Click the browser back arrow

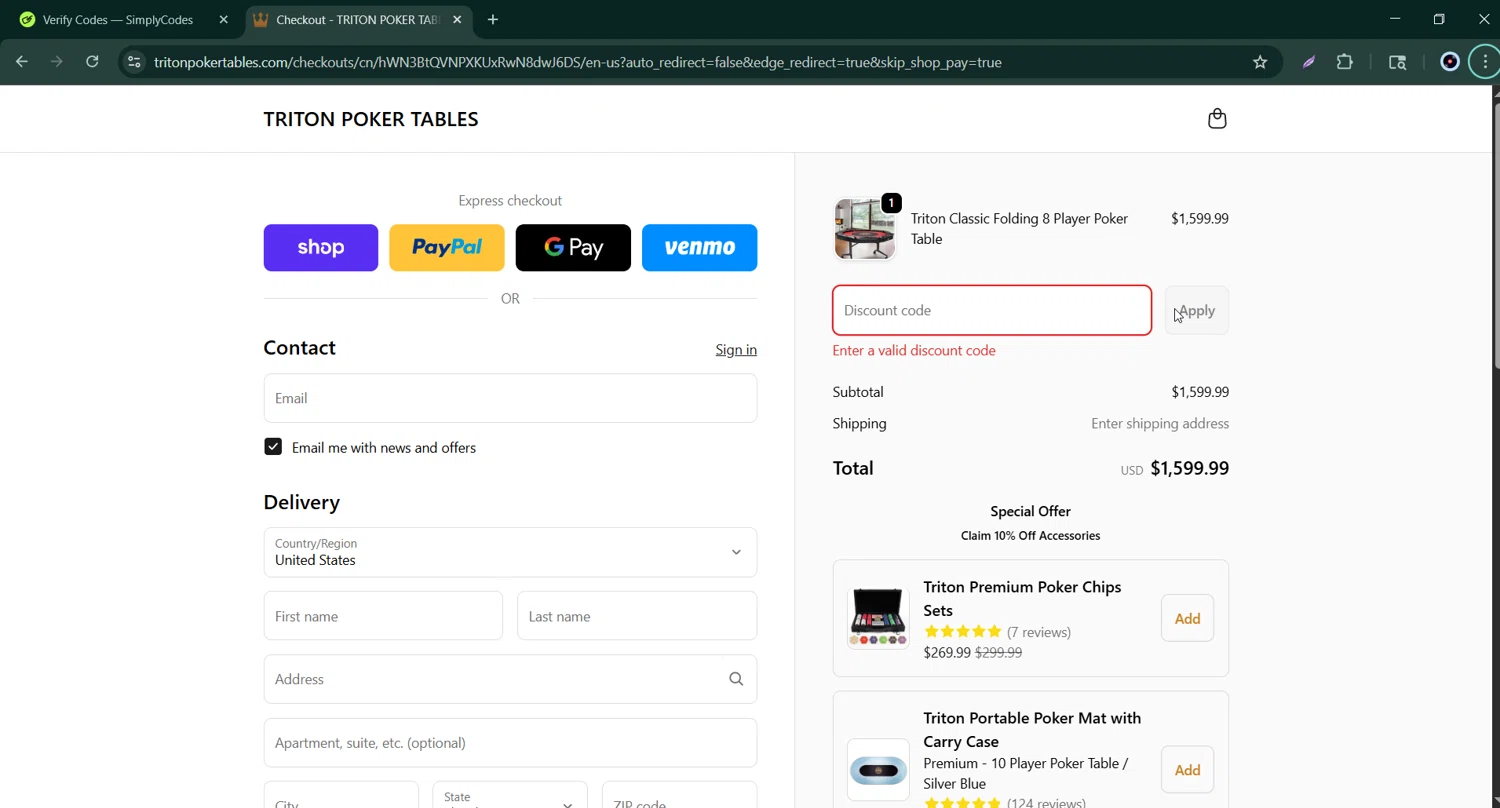[21, 62]
